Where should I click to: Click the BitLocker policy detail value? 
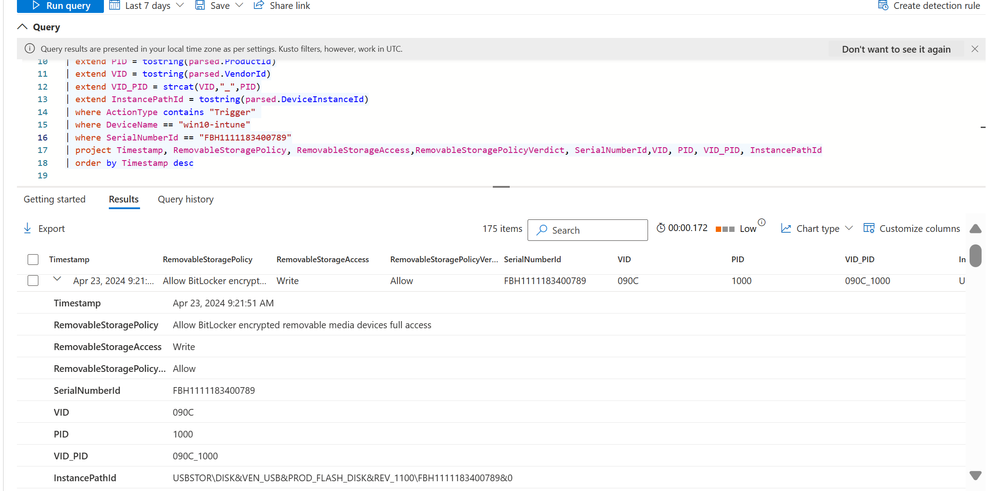(302, 325)
